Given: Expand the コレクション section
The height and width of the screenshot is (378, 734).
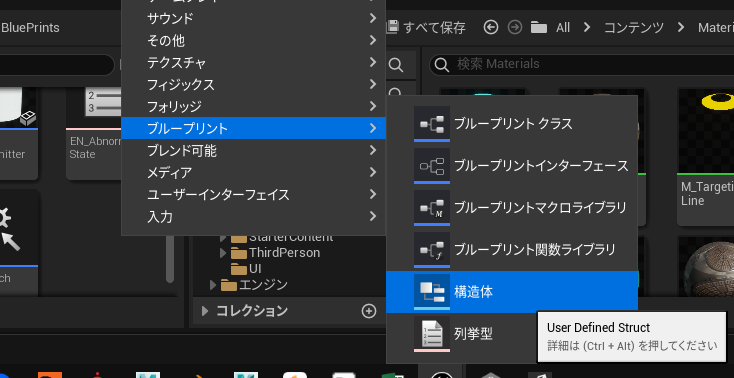Looking at the screenshot, I should tap(205, 311).
